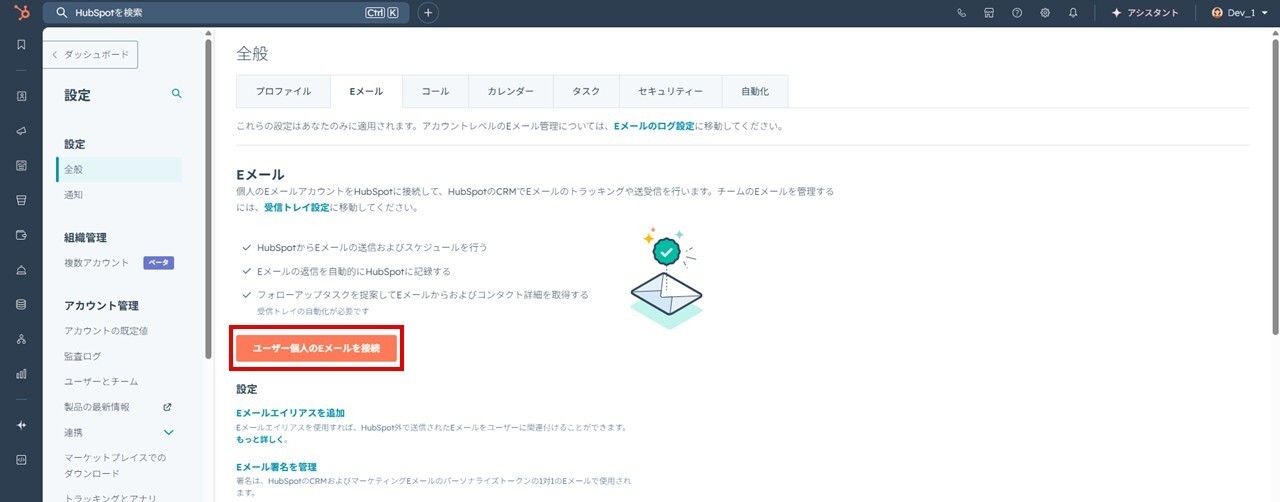Switch to the タスク tab
The image size is (1280, 502).
(x=586, y=91)
